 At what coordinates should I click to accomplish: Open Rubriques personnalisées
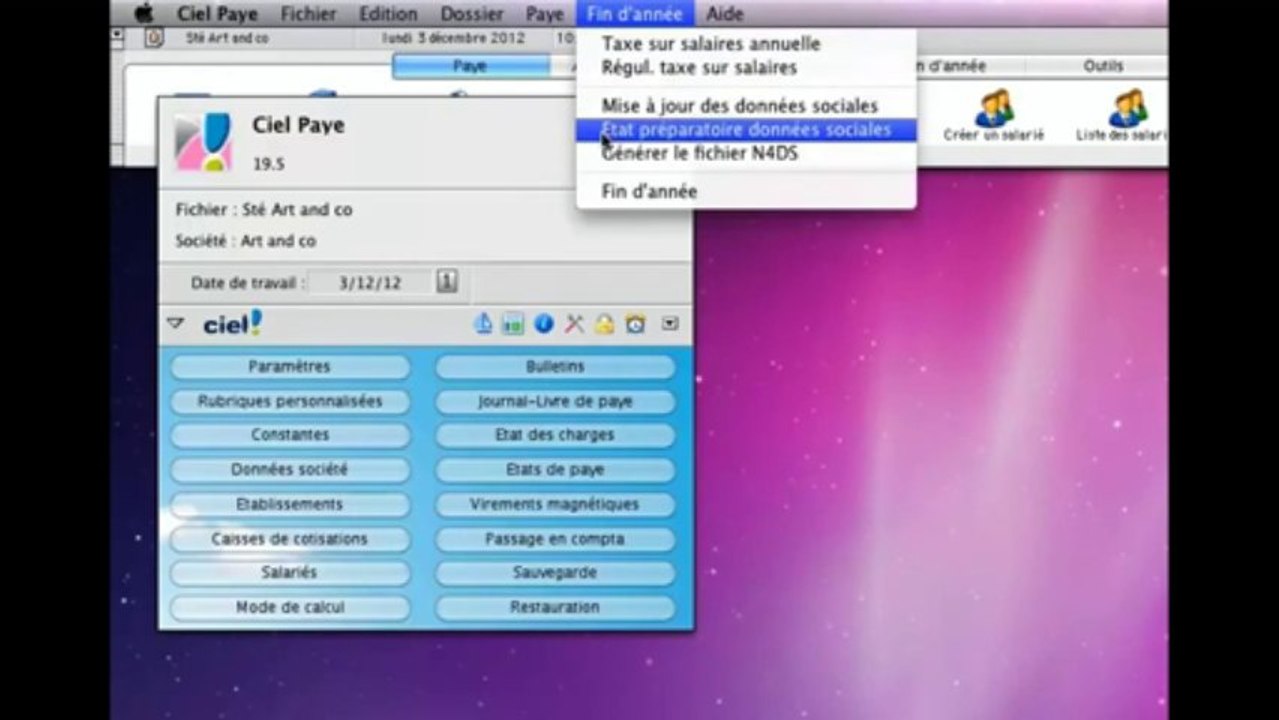pos(290,401)
